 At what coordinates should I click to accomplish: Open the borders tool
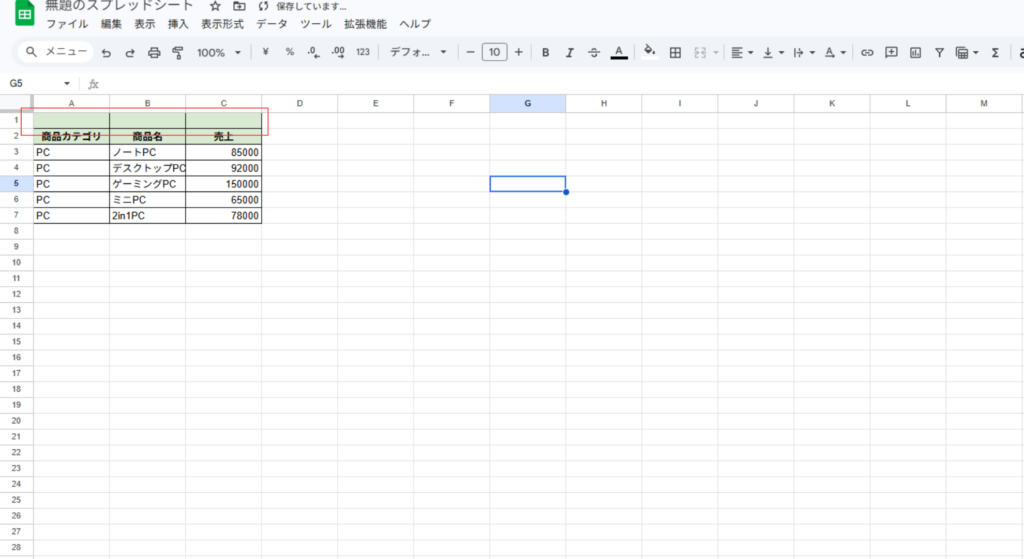(x=675, y=52)
